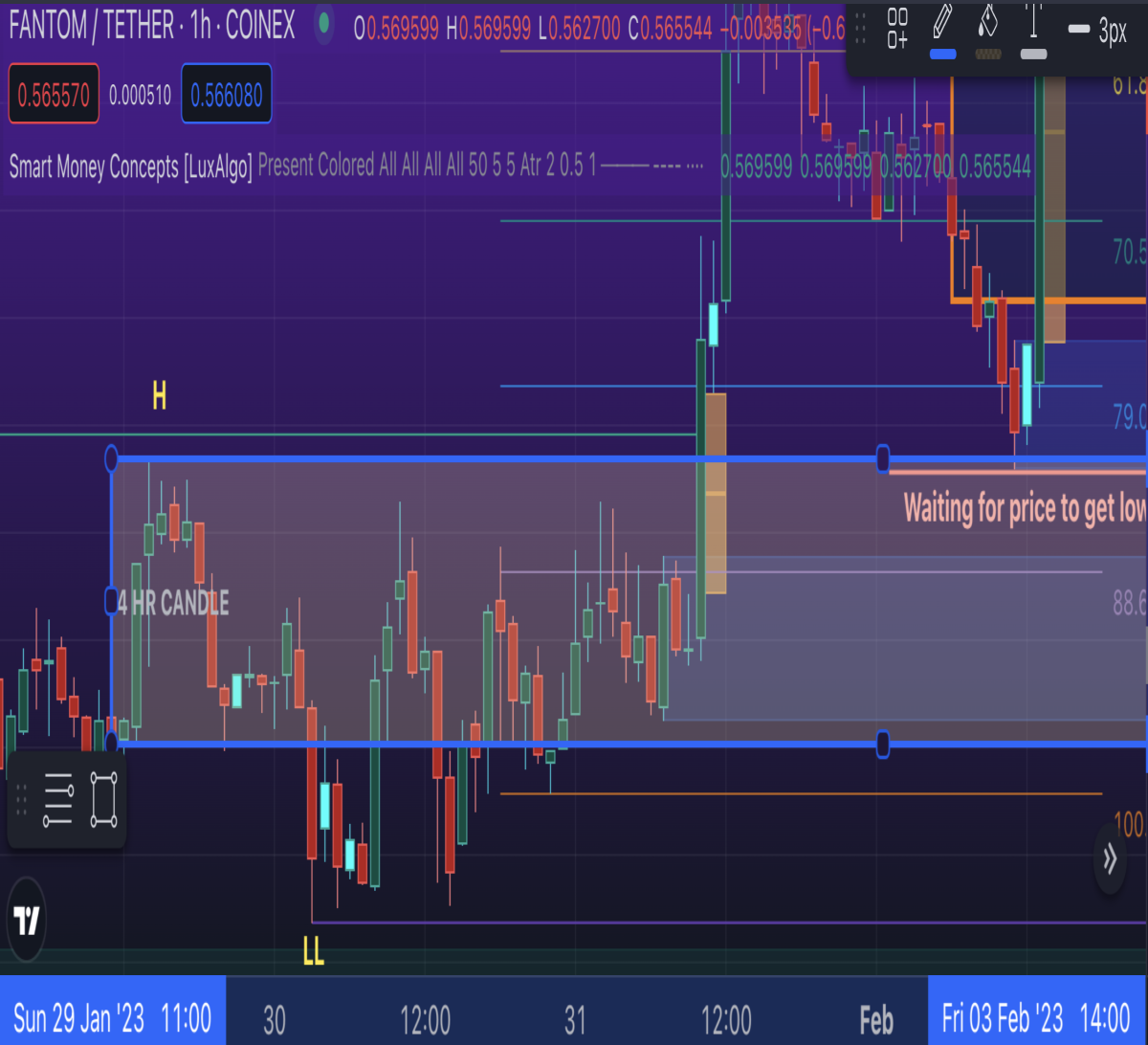
Task: Tap the blue buy price 0.566080 button
Action: click(226, 95)
